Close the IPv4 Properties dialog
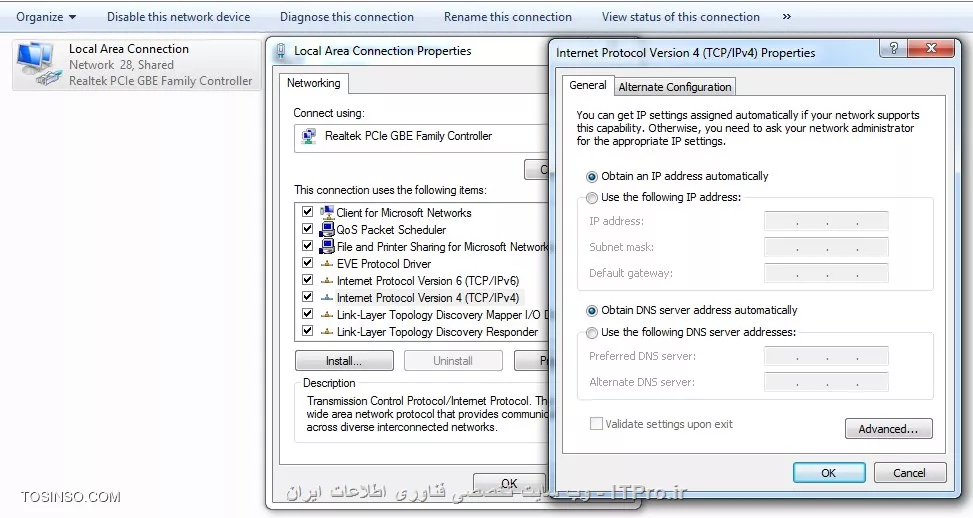The width and height of the screenshot is (973, 518). click(931, 48)
